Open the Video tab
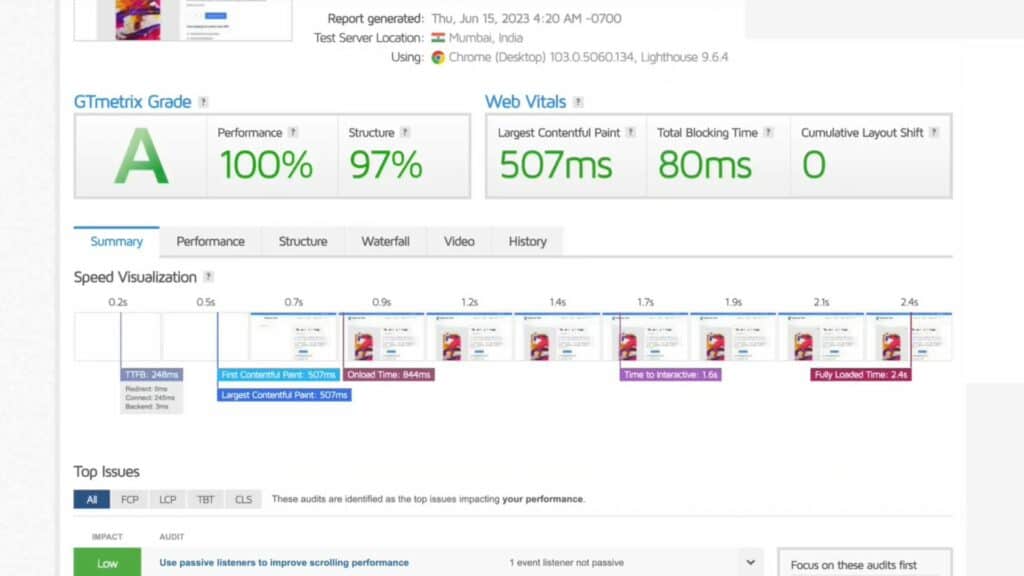This screenshot has height=576, width=1024. pyautogui.click(x=459, y=241)
